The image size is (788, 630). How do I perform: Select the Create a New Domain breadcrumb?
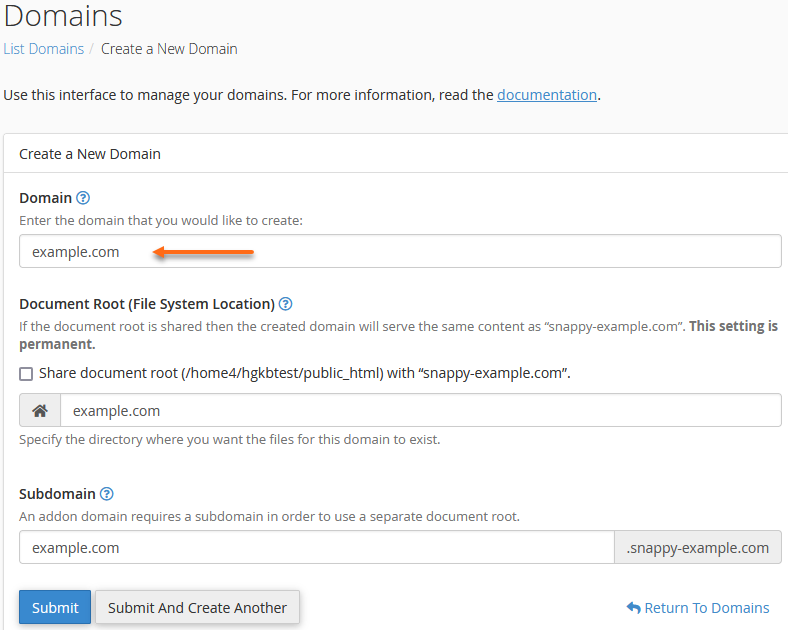(169, 48)
